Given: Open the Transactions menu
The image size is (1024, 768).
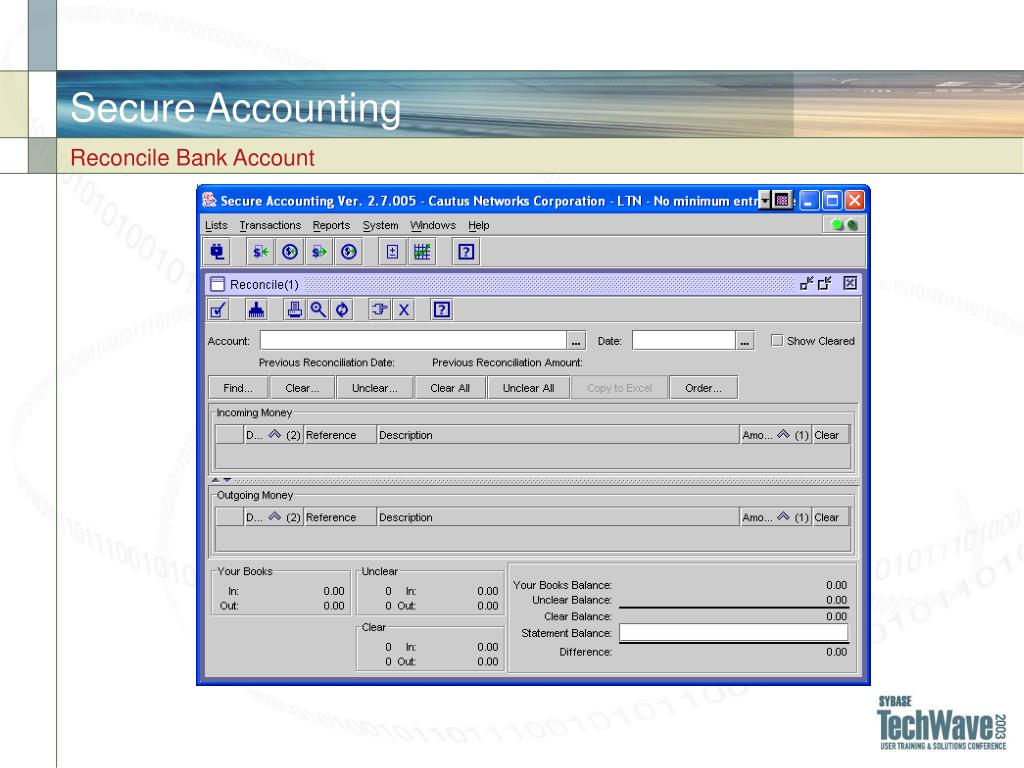Looking at the screenshot, I should click(270, 225).
